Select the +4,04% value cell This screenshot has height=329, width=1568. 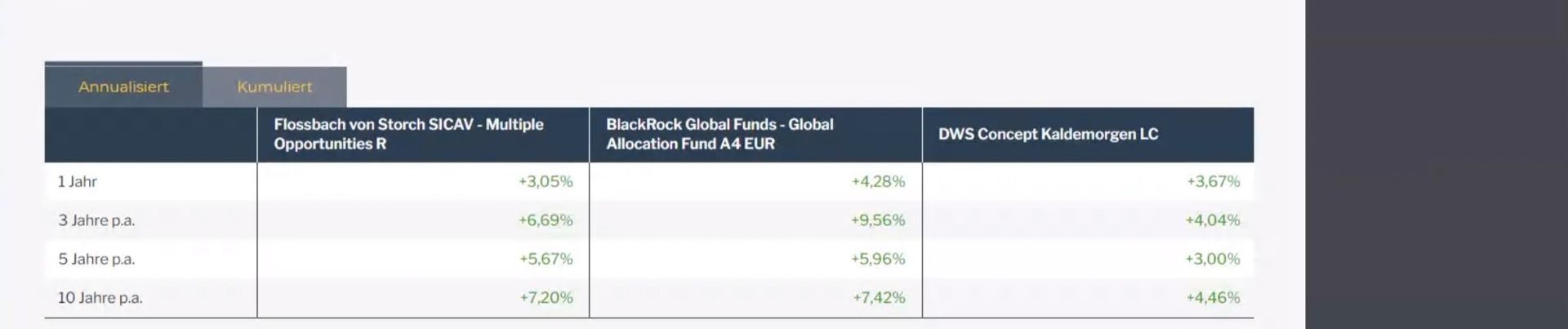click(1213, 220)
